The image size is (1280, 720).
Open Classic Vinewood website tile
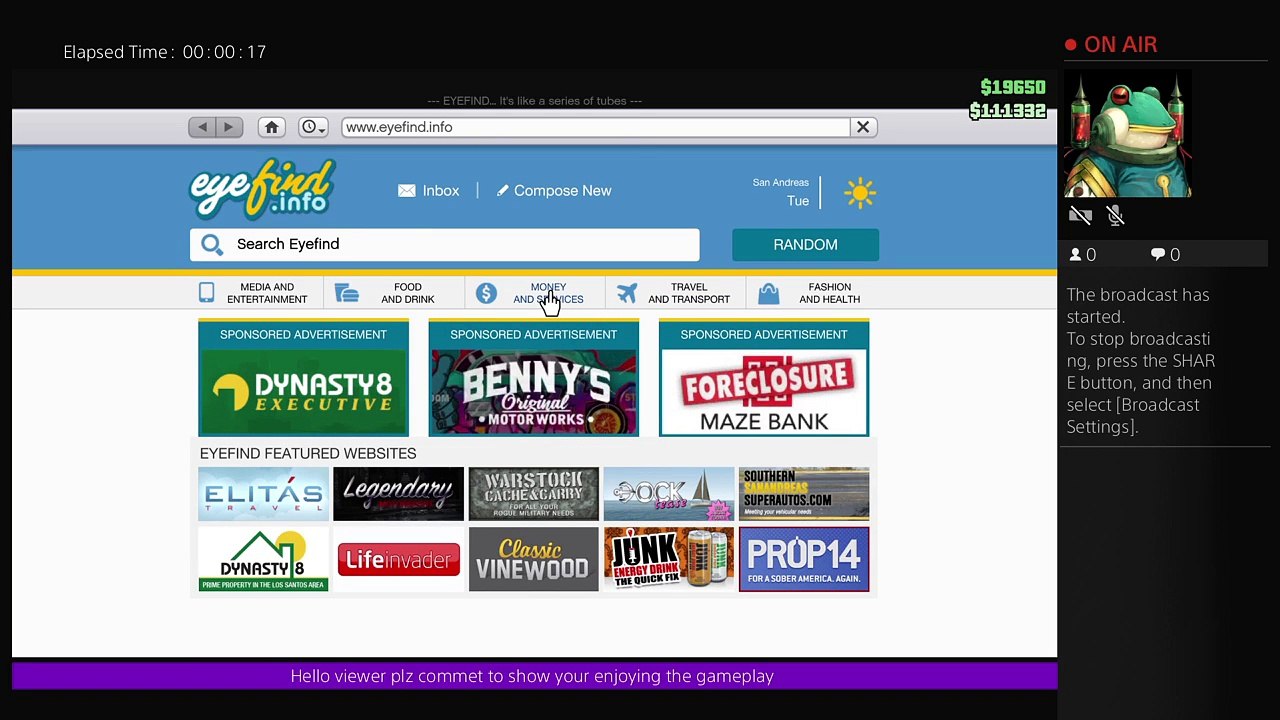pos(533,560)
